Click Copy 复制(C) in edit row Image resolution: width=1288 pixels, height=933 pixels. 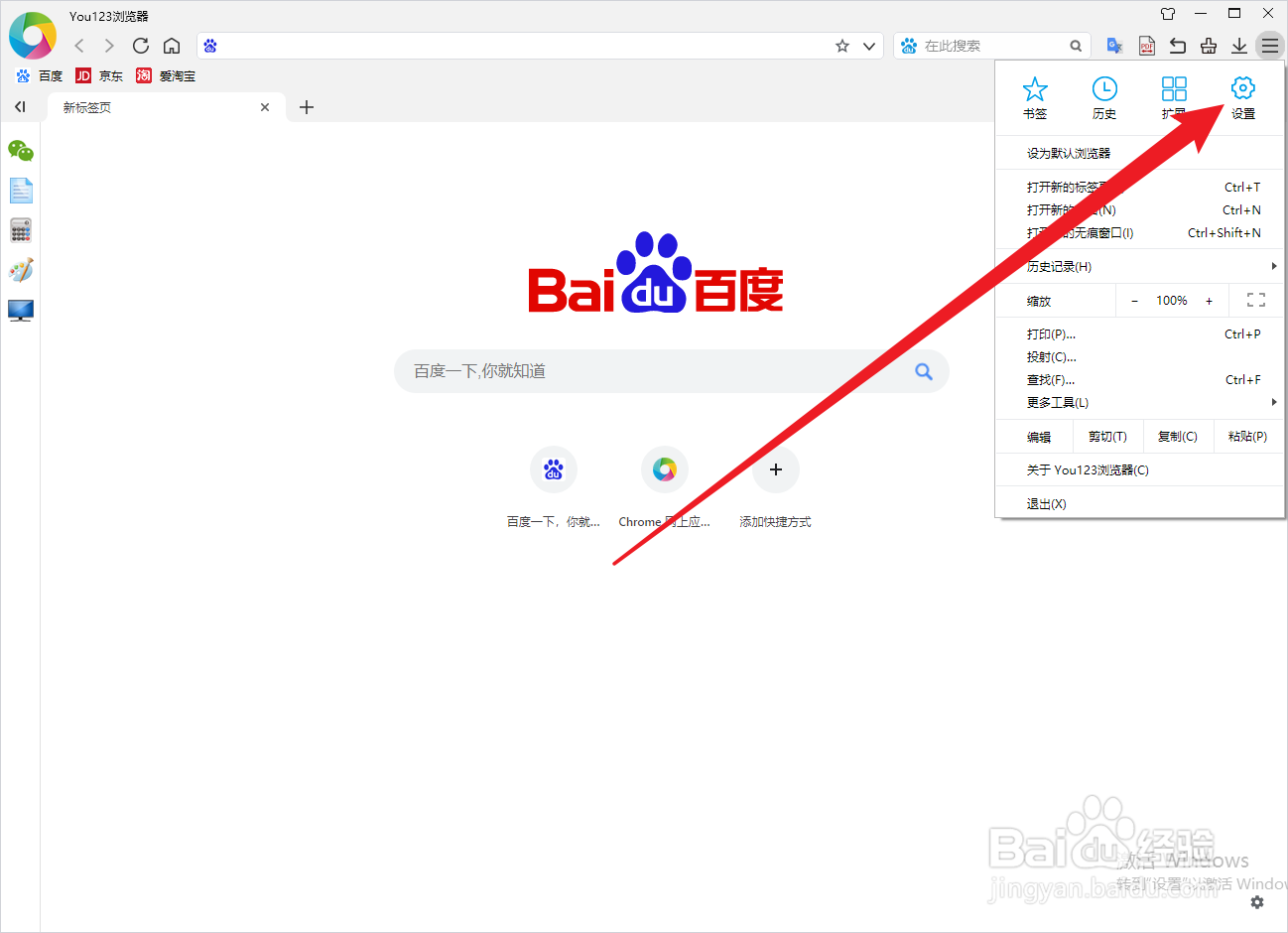pyautogui.click(x=1178, y=437)
